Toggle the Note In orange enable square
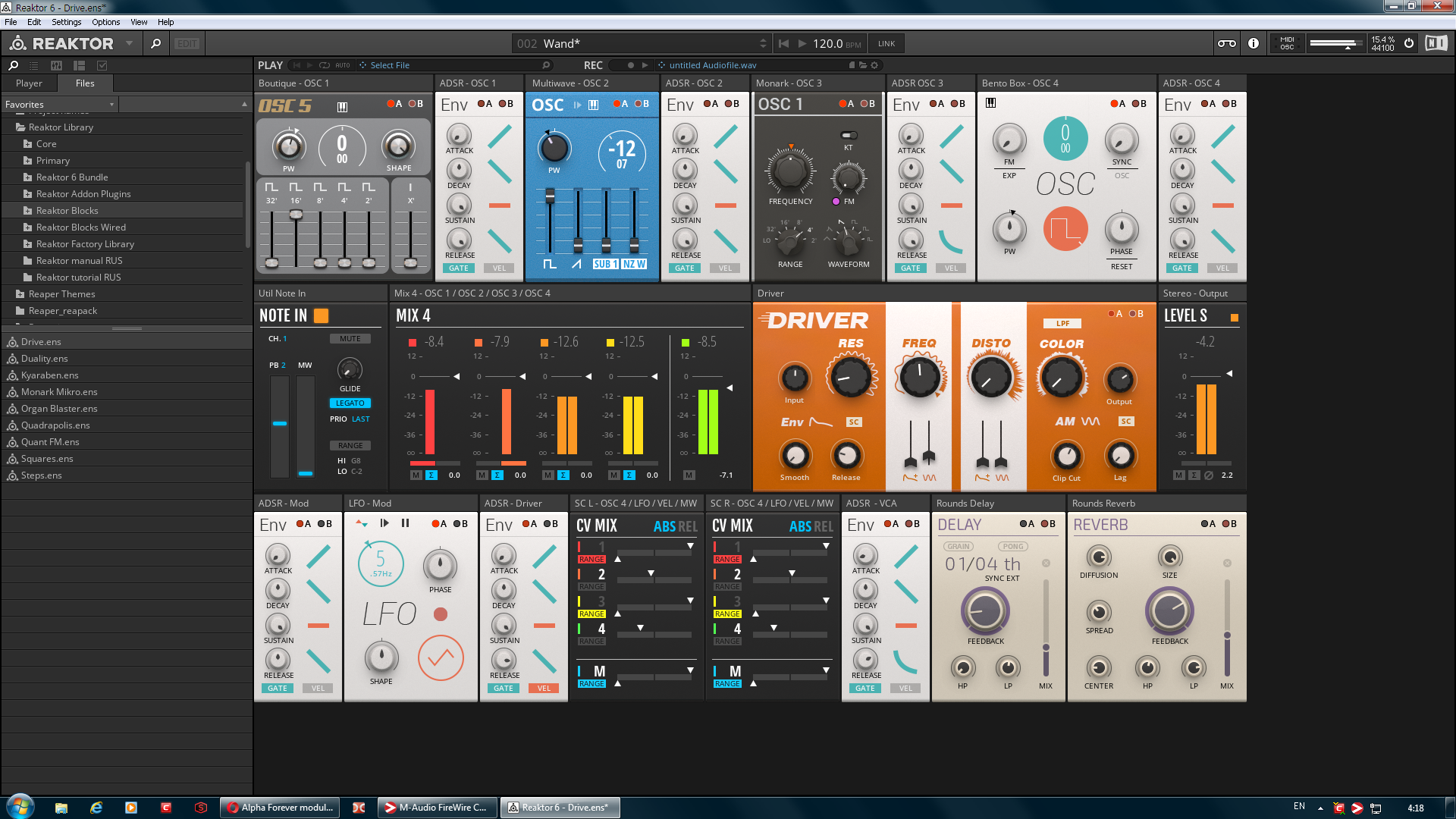Screen dimensions: 1456x819 321,315
